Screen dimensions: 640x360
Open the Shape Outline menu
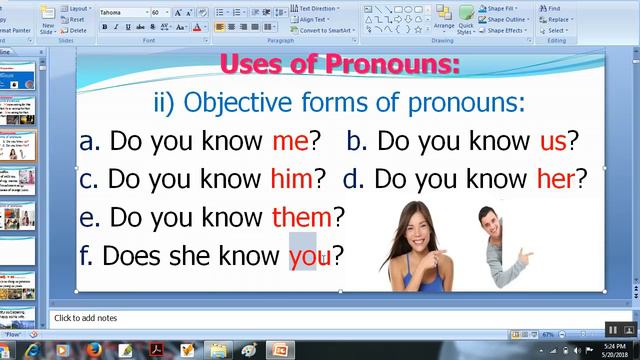pos(504,19)
